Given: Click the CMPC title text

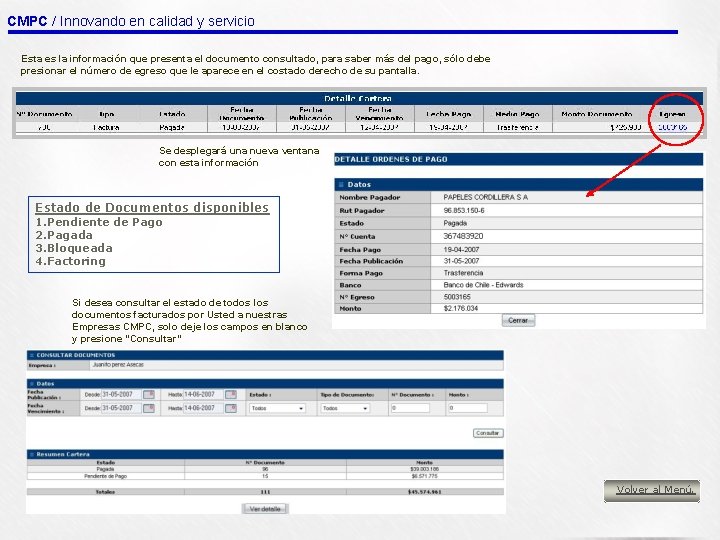Looking at the screenshot, I should 27,21.
